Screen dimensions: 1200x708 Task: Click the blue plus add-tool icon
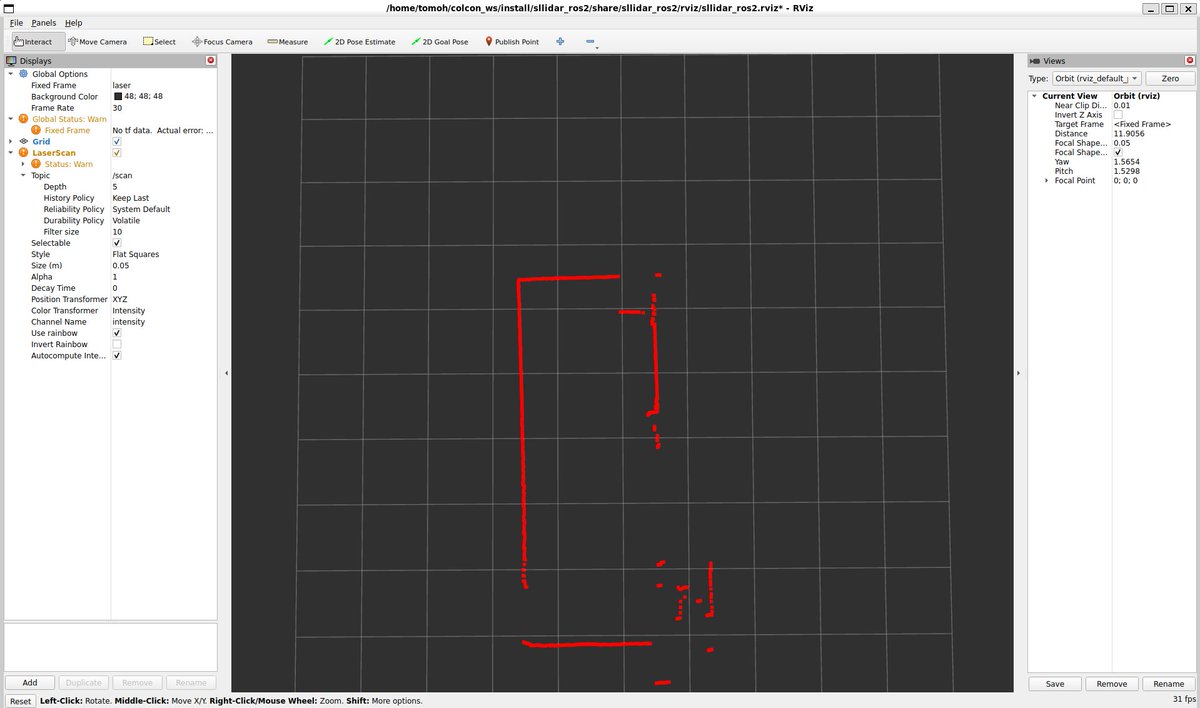tap(560, 42)
